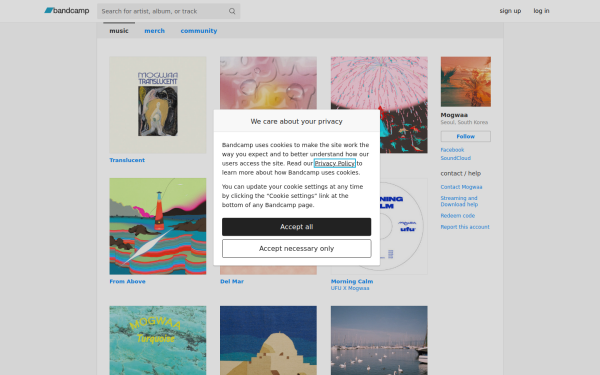Click the Morning Calm disc cover
This screenshot has height=375, width=600.
tap(404, 226)
